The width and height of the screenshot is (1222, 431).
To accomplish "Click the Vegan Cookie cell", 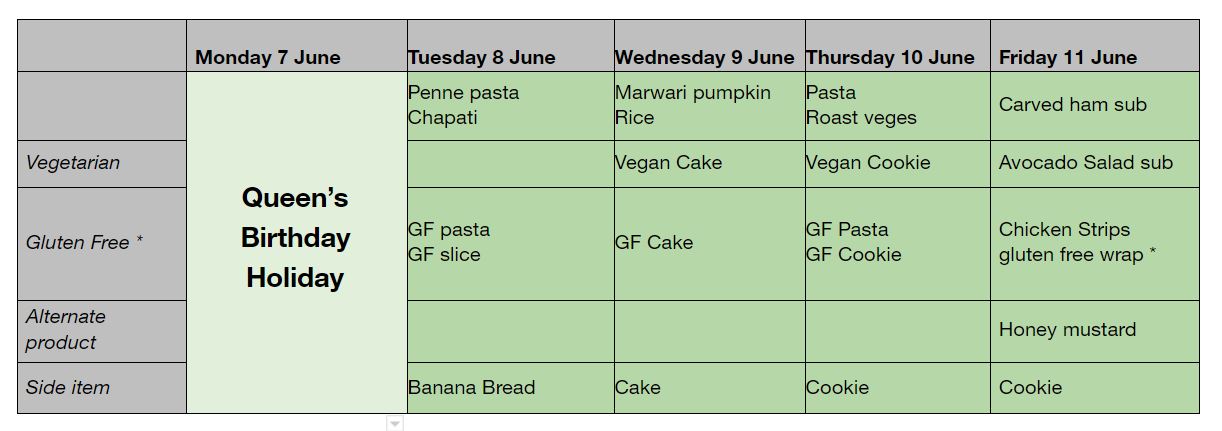I will click(x=898, y=164).
